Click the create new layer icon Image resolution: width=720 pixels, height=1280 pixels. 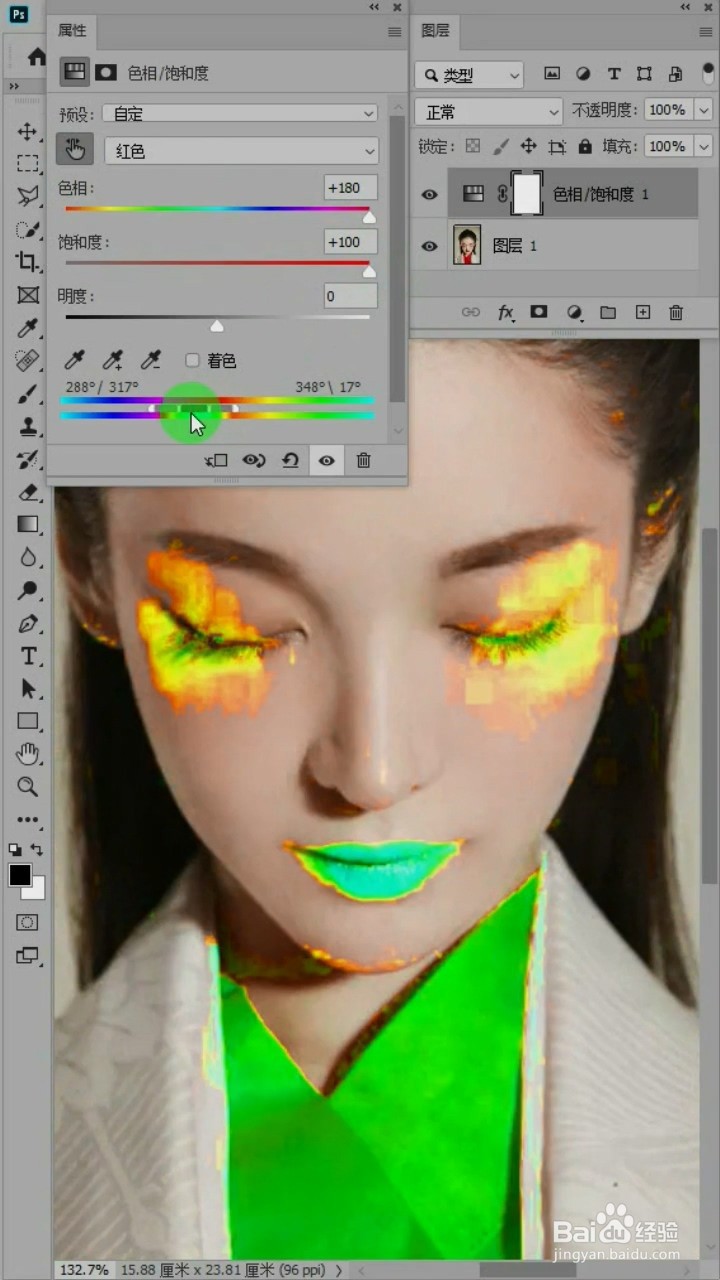[x=643, y=313]
